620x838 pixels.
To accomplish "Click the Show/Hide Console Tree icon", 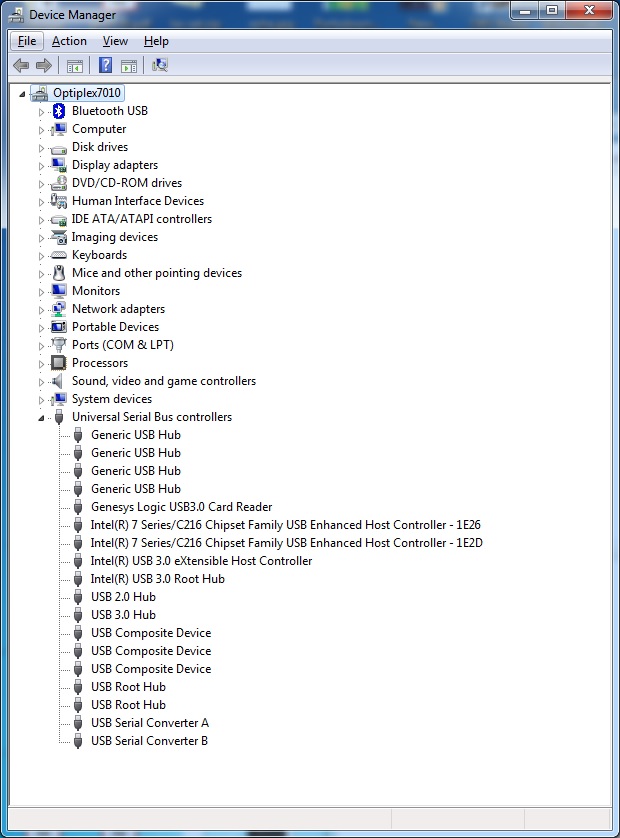I will pos(74,66).
